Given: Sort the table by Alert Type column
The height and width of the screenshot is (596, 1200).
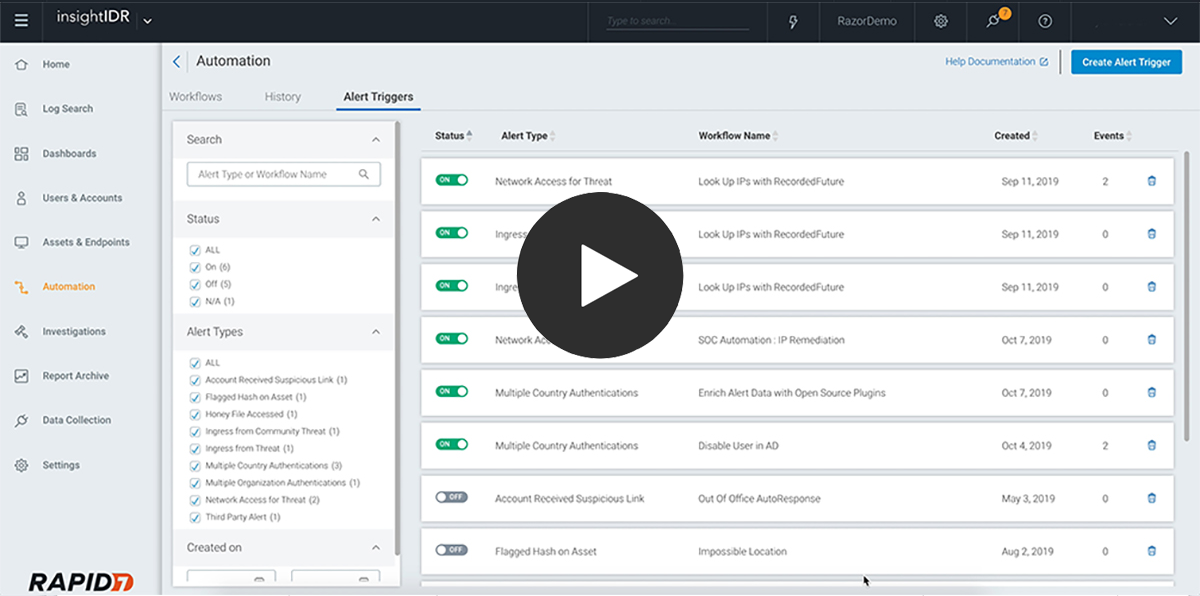Looking at the screenshot, I should point(528,136).
